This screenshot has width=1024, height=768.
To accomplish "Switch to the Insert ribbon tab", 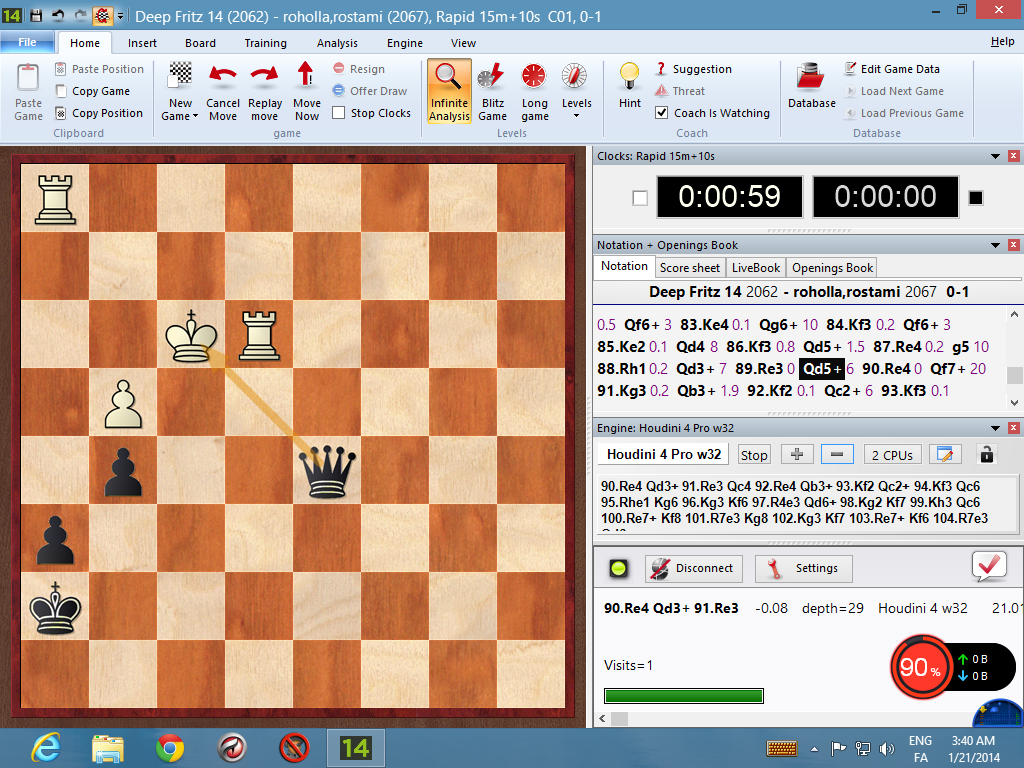I will [142, 43].
